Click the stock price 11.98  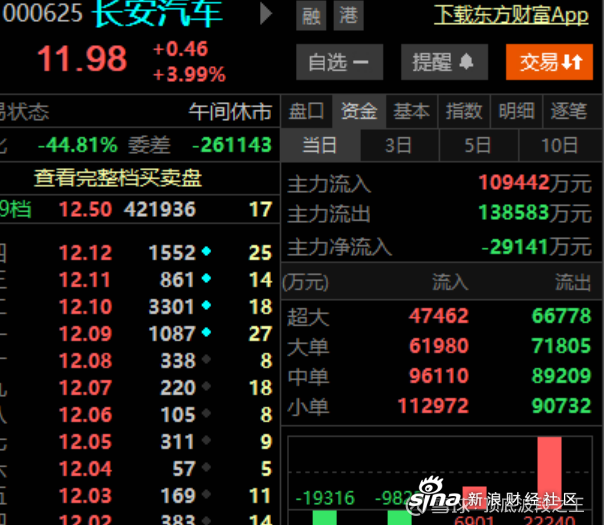click(82, 59)
